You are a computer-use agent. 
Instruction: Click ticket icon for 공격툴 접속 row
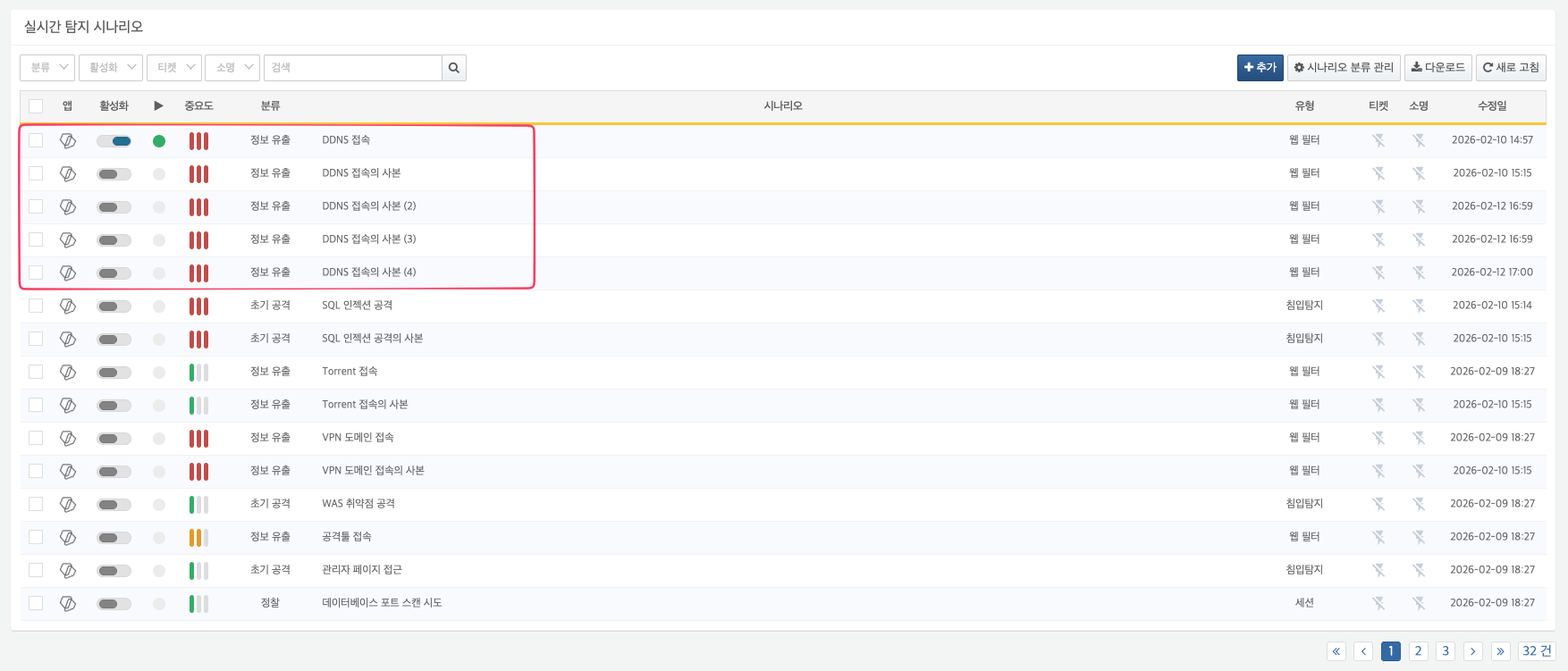1378,537
